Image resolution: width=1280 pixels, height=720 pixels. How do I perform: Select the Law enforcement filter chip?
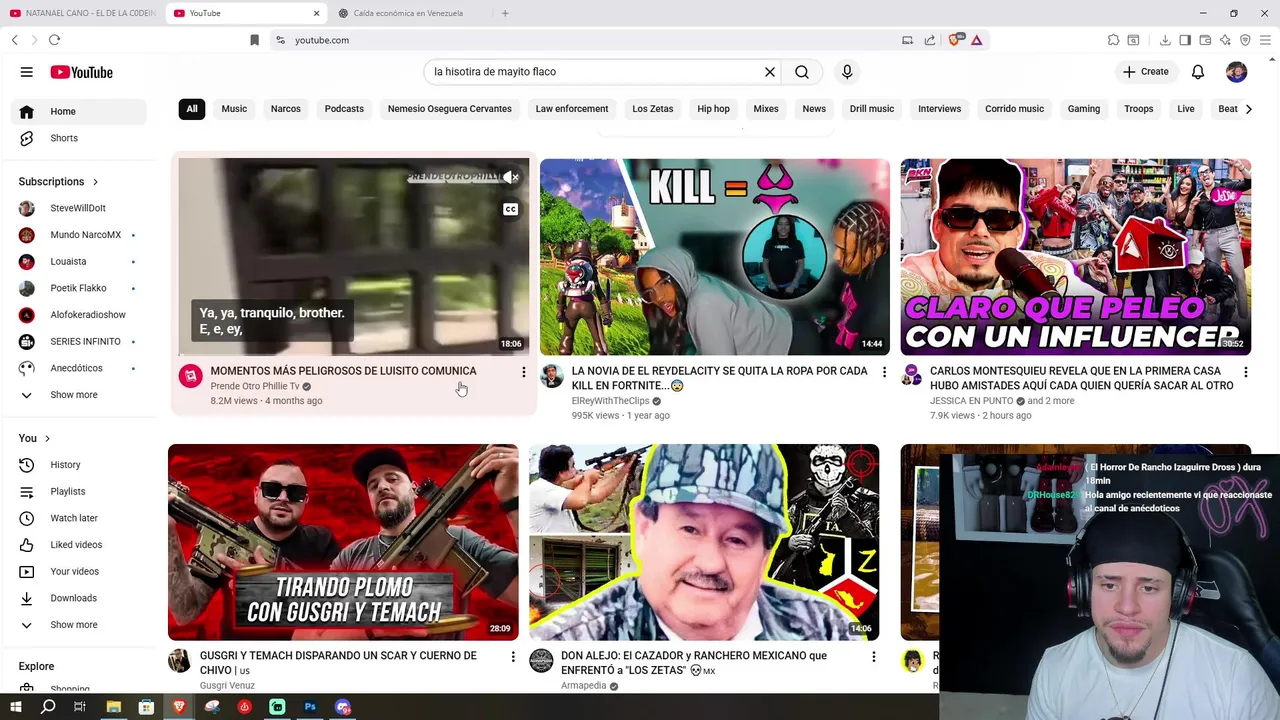click(x=572, y=109)
